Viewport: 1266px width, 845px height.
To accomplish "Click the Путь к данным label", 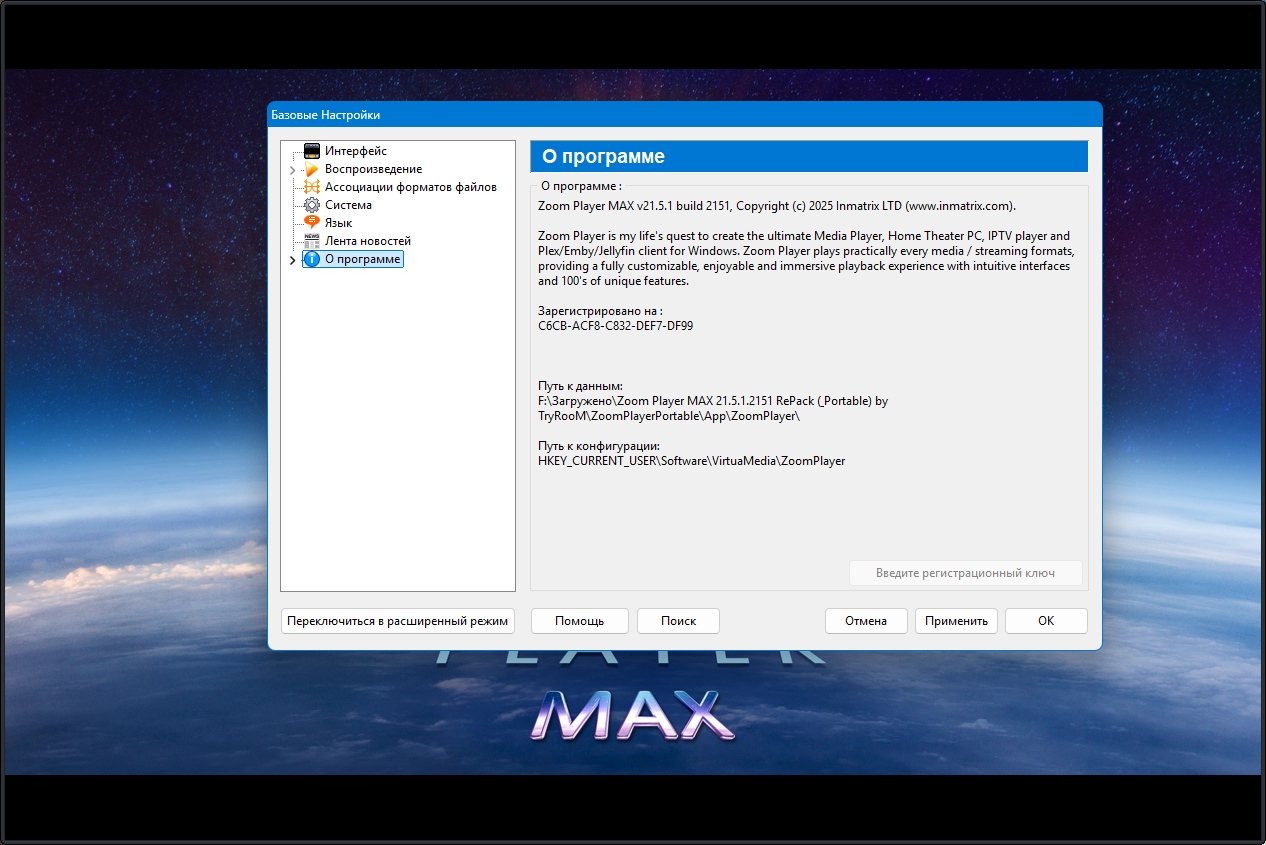I will (x=580, y=386).
